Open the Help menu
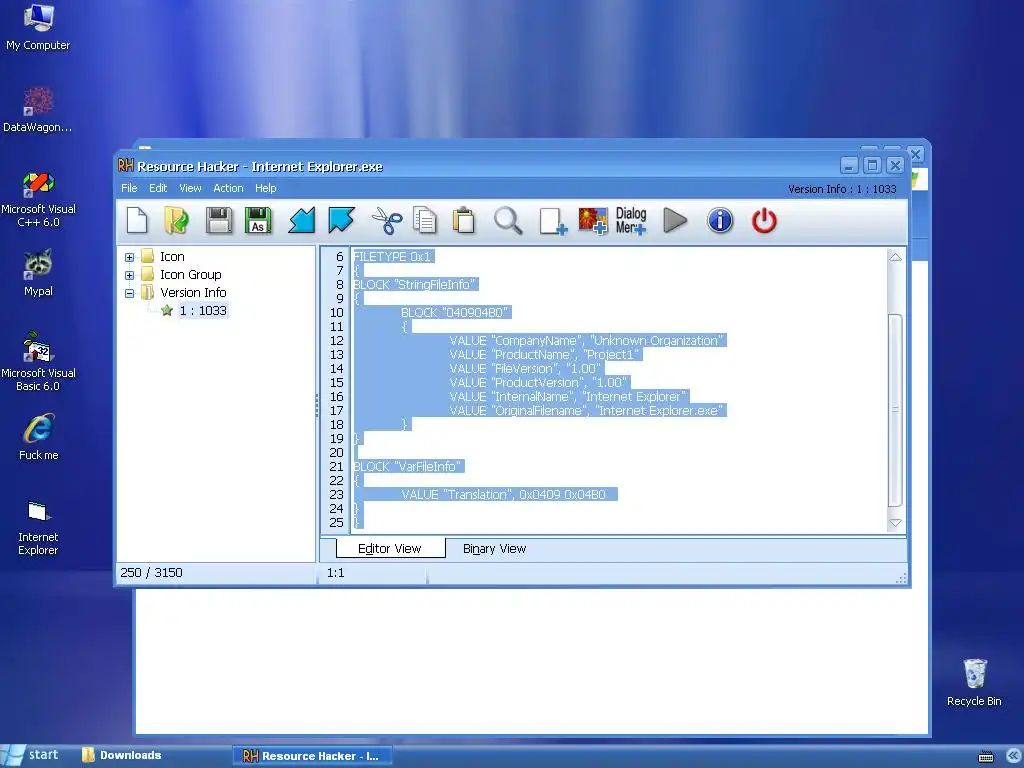Viewport: 1024px width, 768px height. [266, 188]
